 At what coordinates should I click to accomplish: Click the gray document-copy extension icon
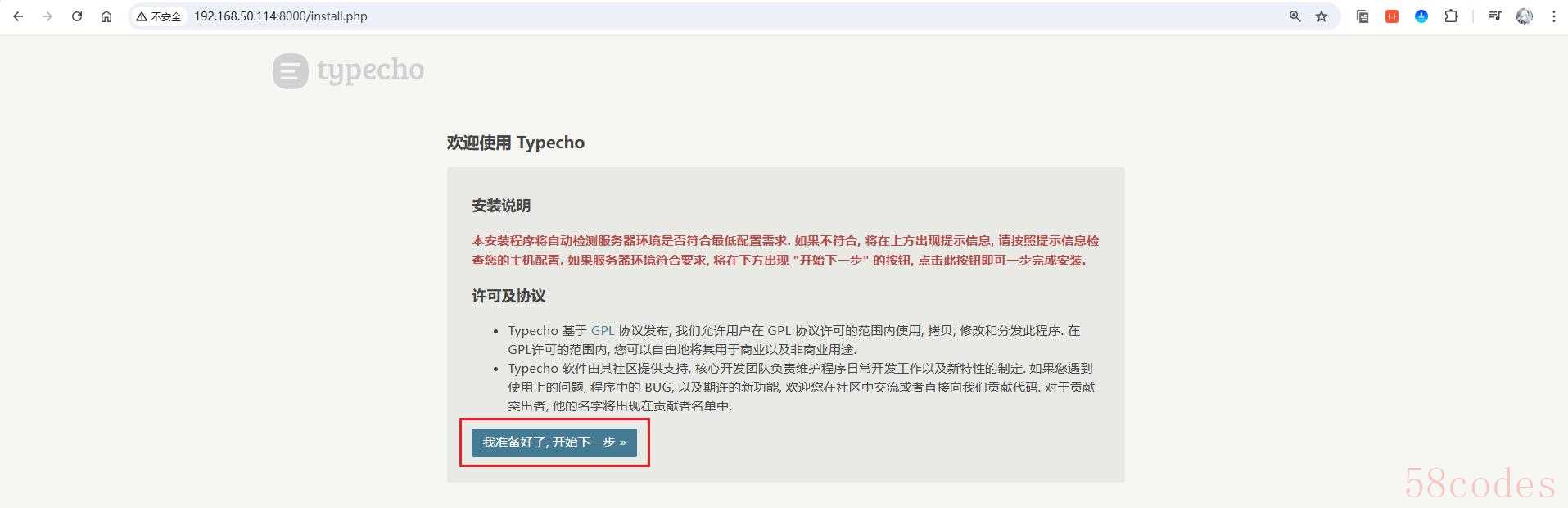[1362, 16]
